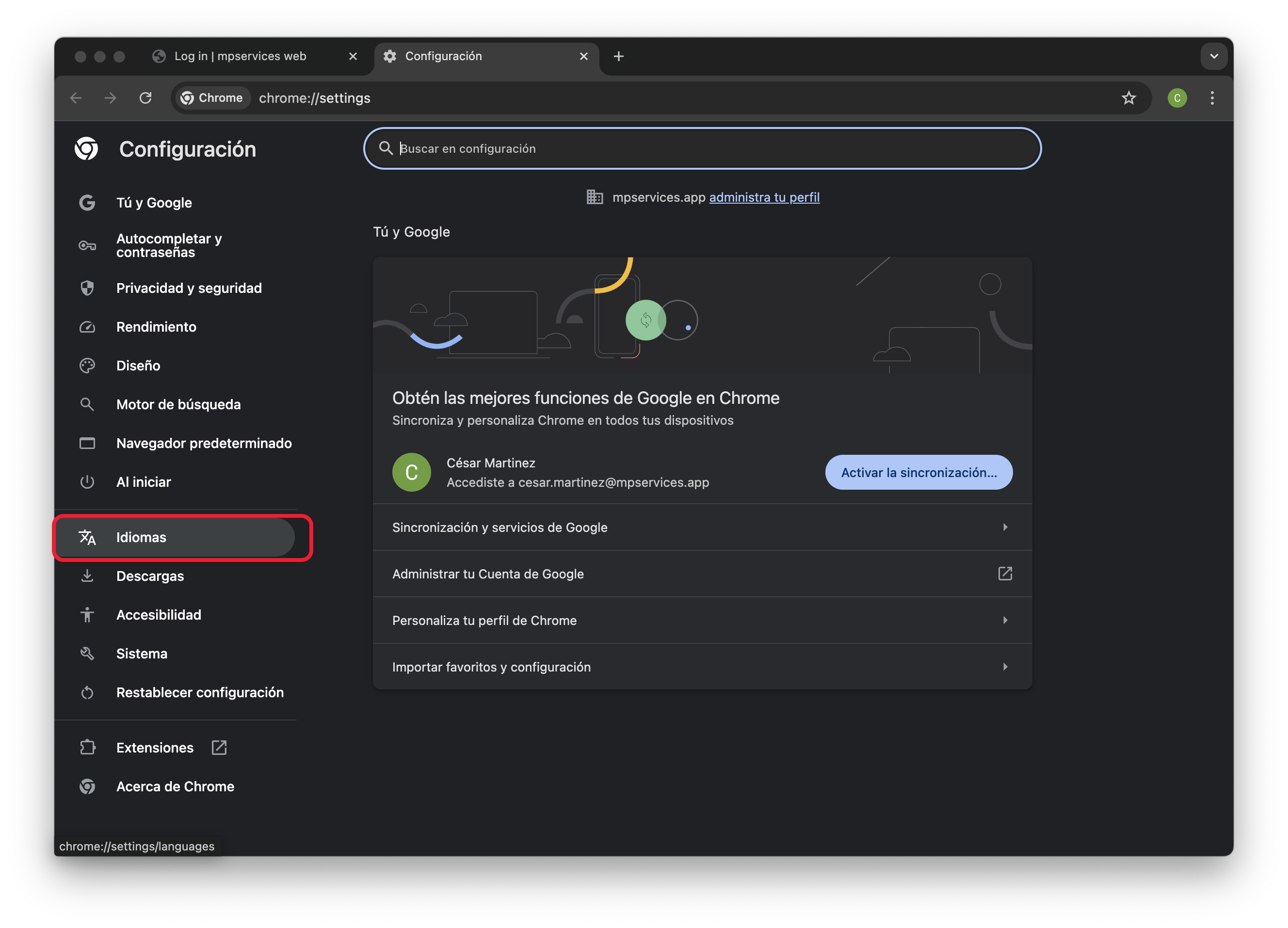Go to Descargas settings section
The height and width of the screenshot is (928, 1288).
pos(150,576)
